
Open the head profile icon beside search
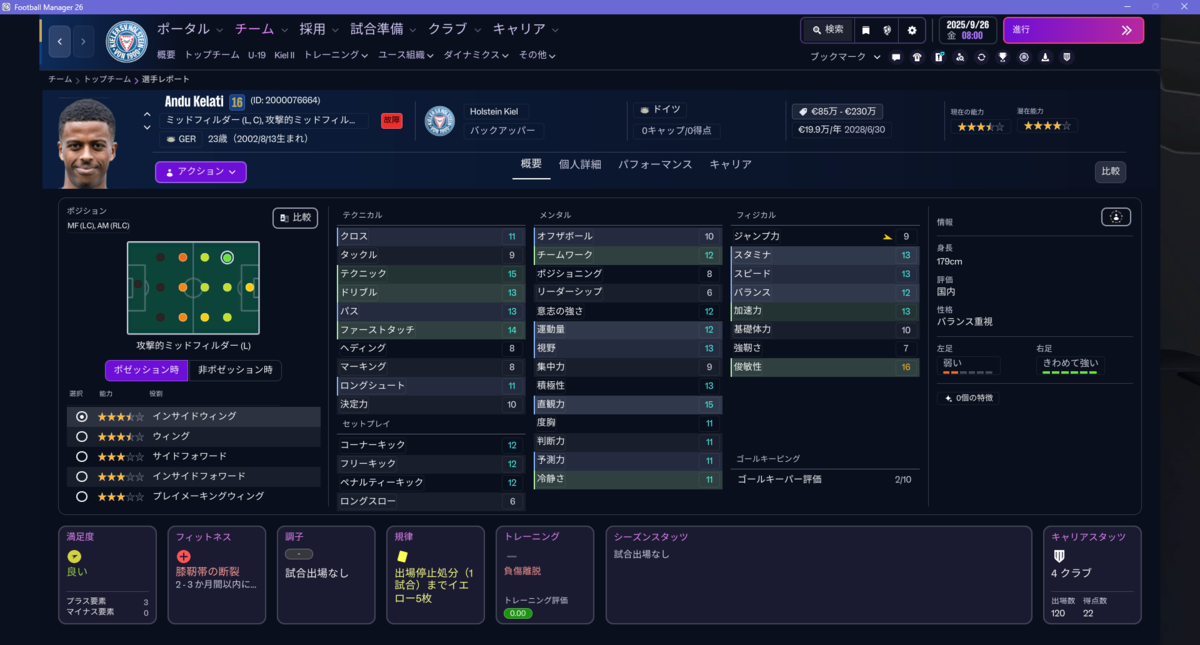[x=887, y=30]
